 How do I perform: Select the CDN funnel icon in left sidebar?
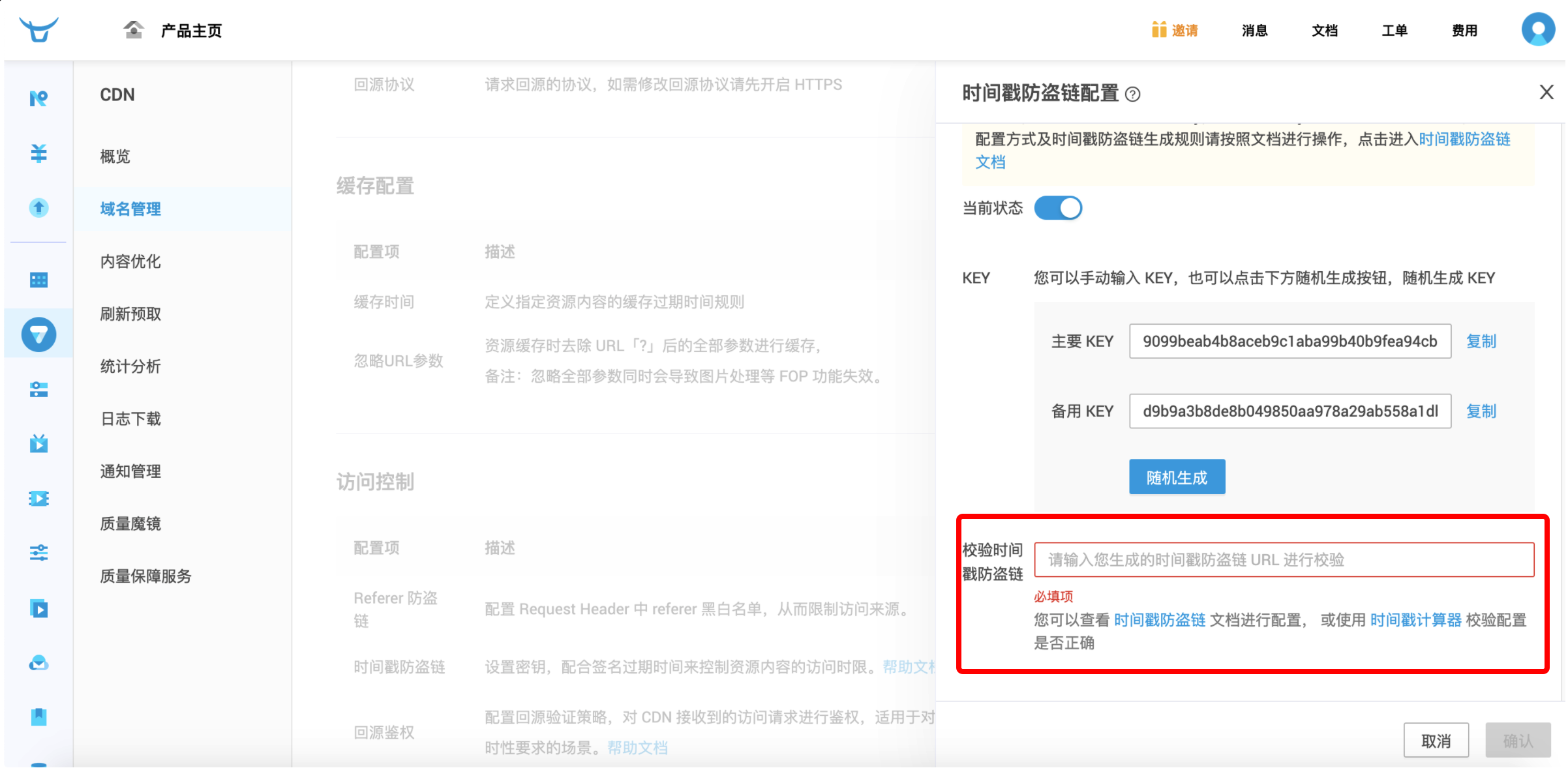(x=38, y=334)
